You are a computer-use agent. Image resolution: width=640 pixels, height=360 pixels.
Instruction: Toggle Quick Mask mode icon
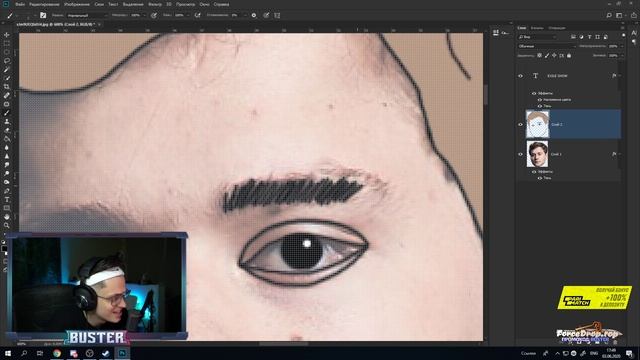point(5,261)
